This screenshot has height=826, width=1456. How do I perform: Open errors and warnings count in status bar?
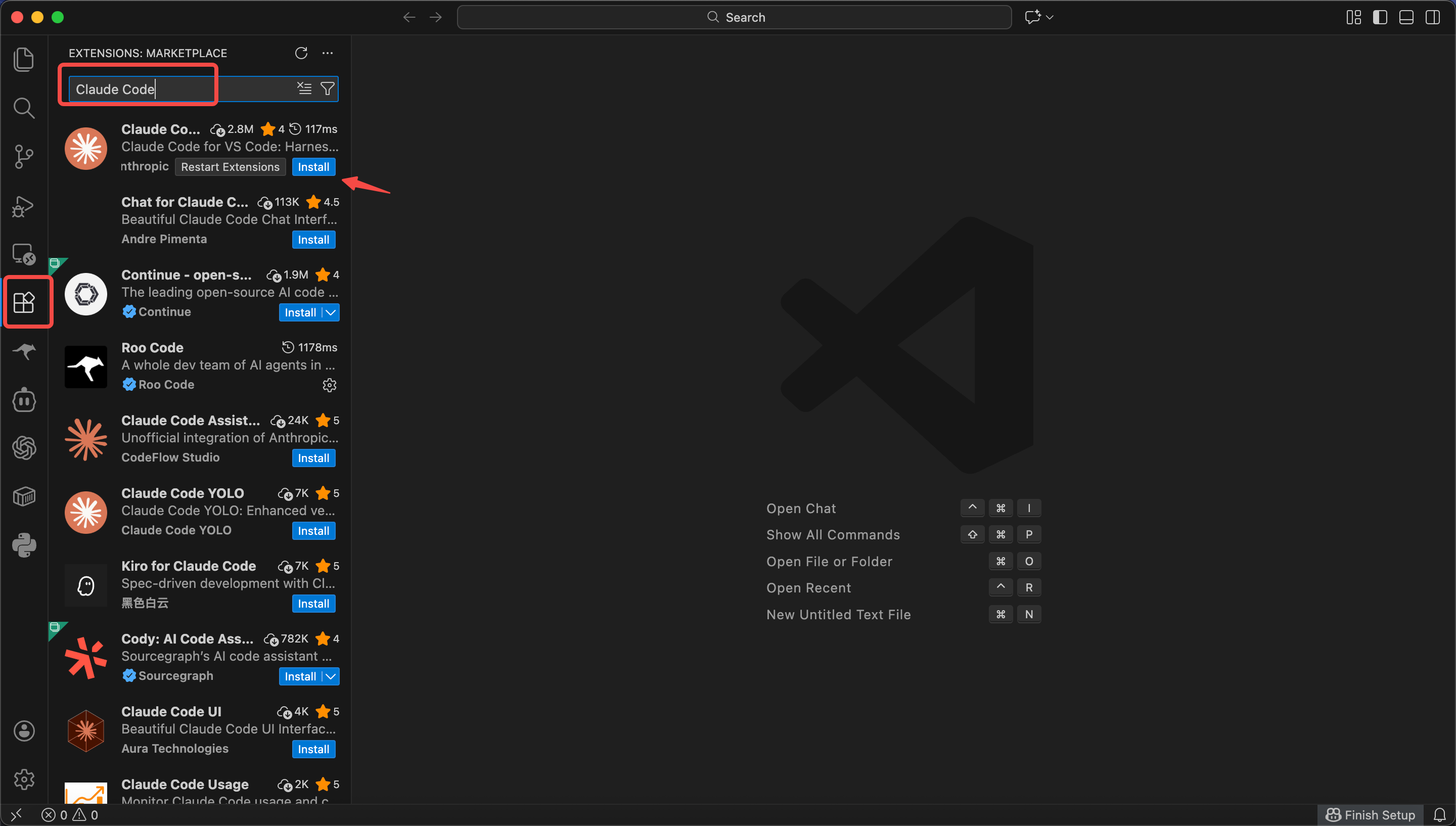[x=70, y=815]
